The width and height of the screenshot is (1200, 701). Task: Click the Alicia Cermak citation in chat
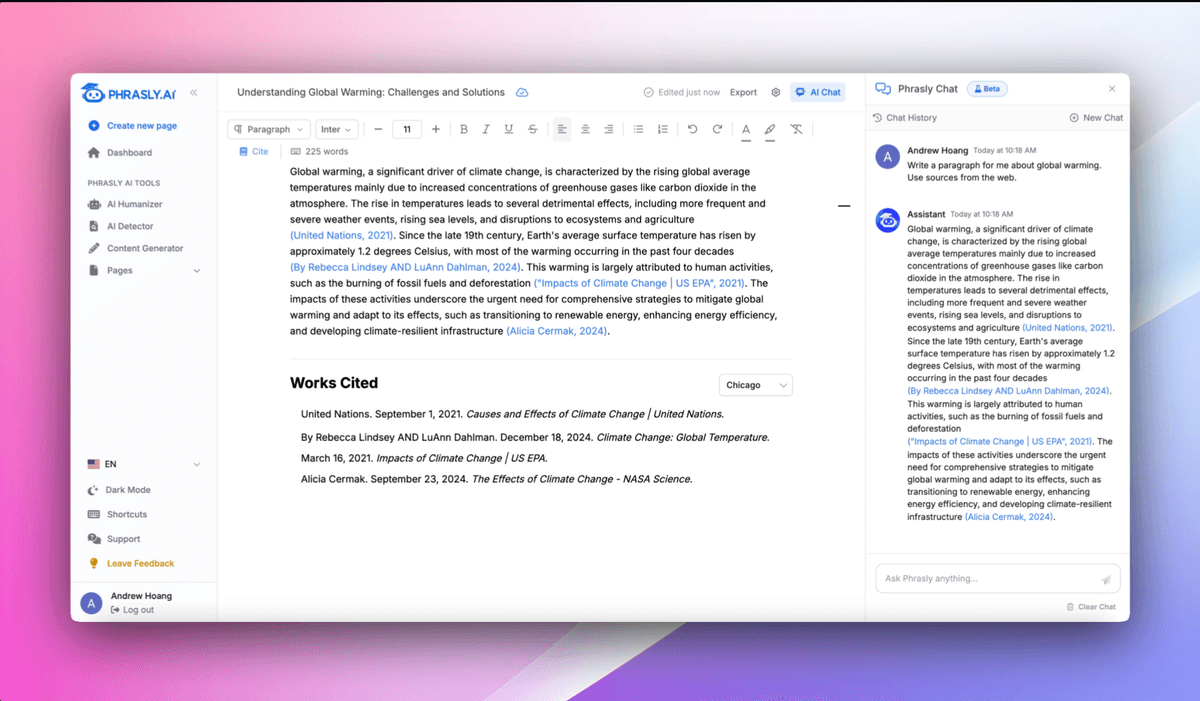click(1009, 517)
